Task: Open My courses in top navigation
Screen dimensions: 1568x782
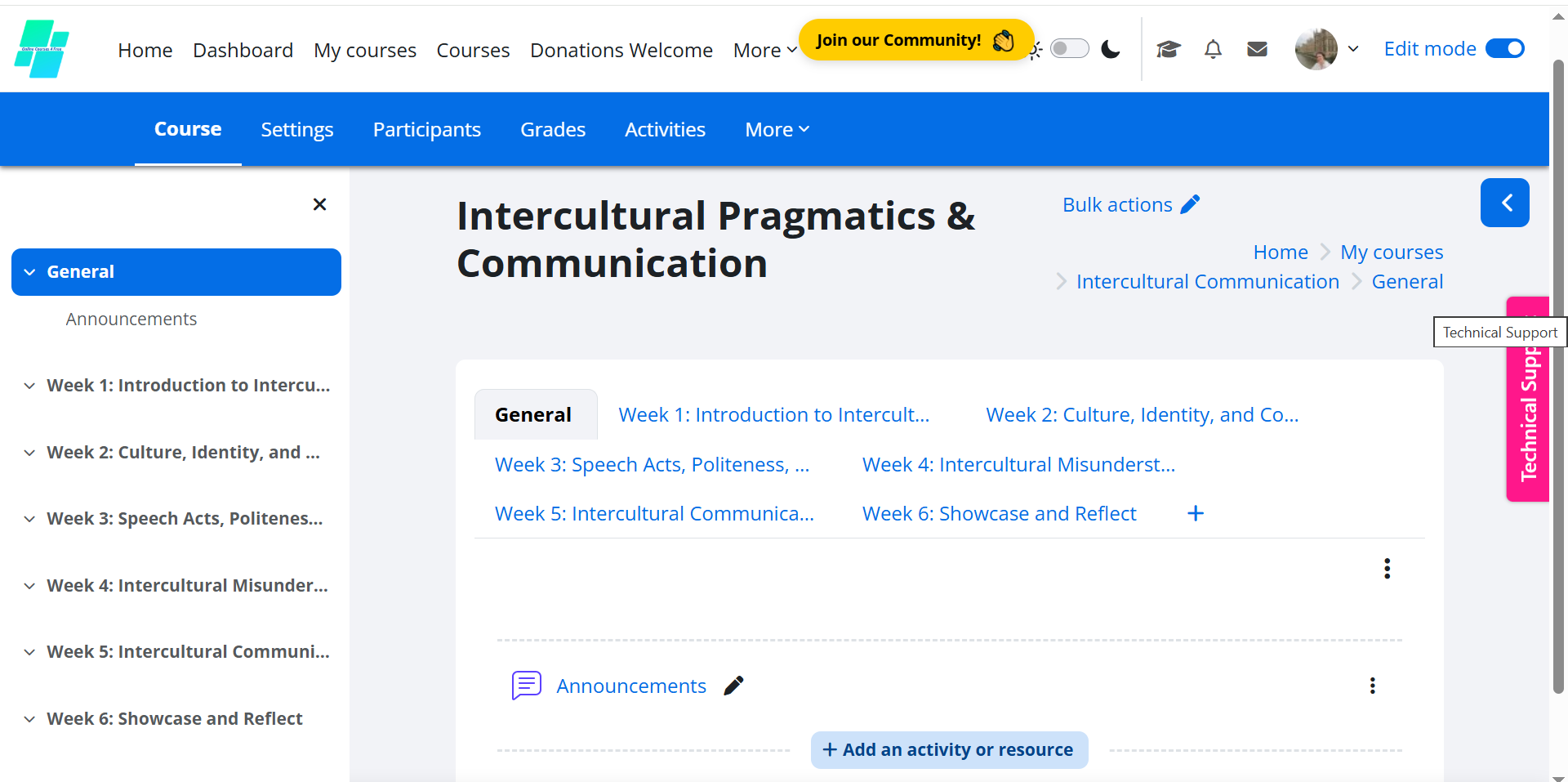Action: coord(365,51)
